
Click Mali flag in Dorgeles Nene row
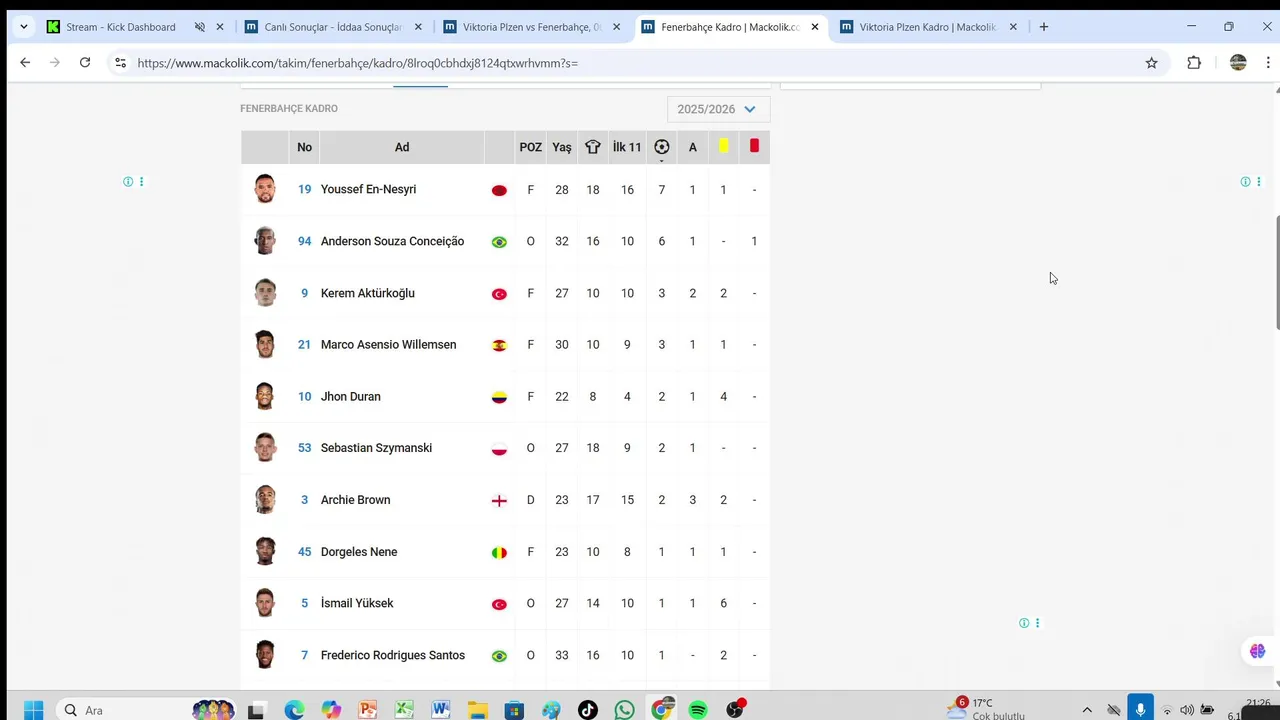tap(499, 552)
